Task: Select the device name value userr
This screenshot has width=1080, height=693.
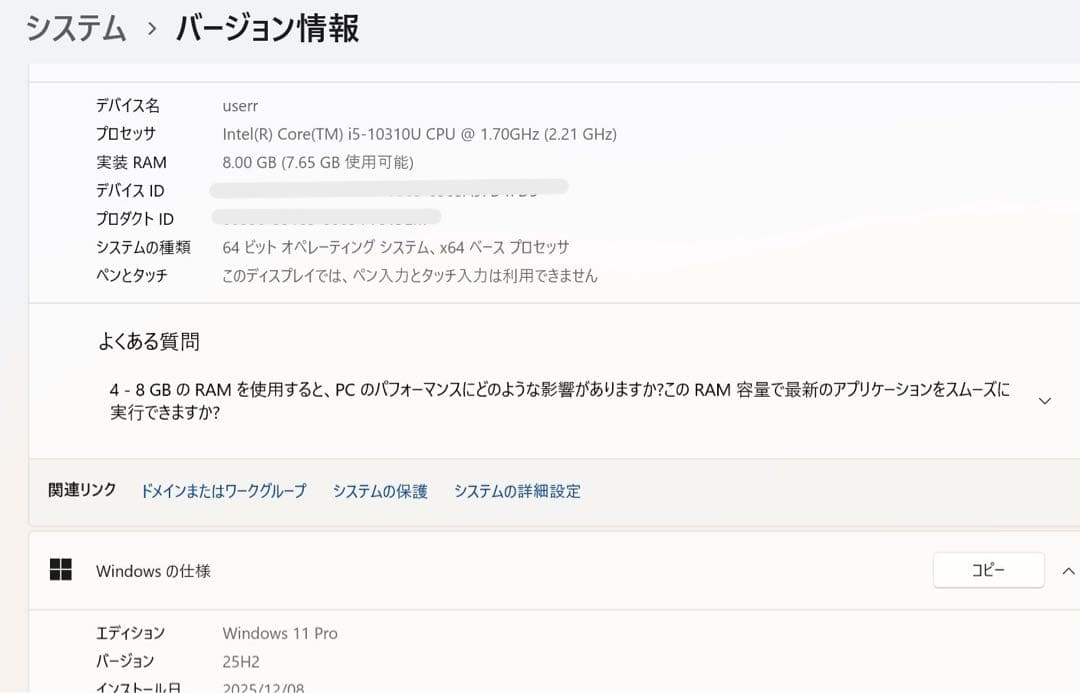Action: coord(240,106)
